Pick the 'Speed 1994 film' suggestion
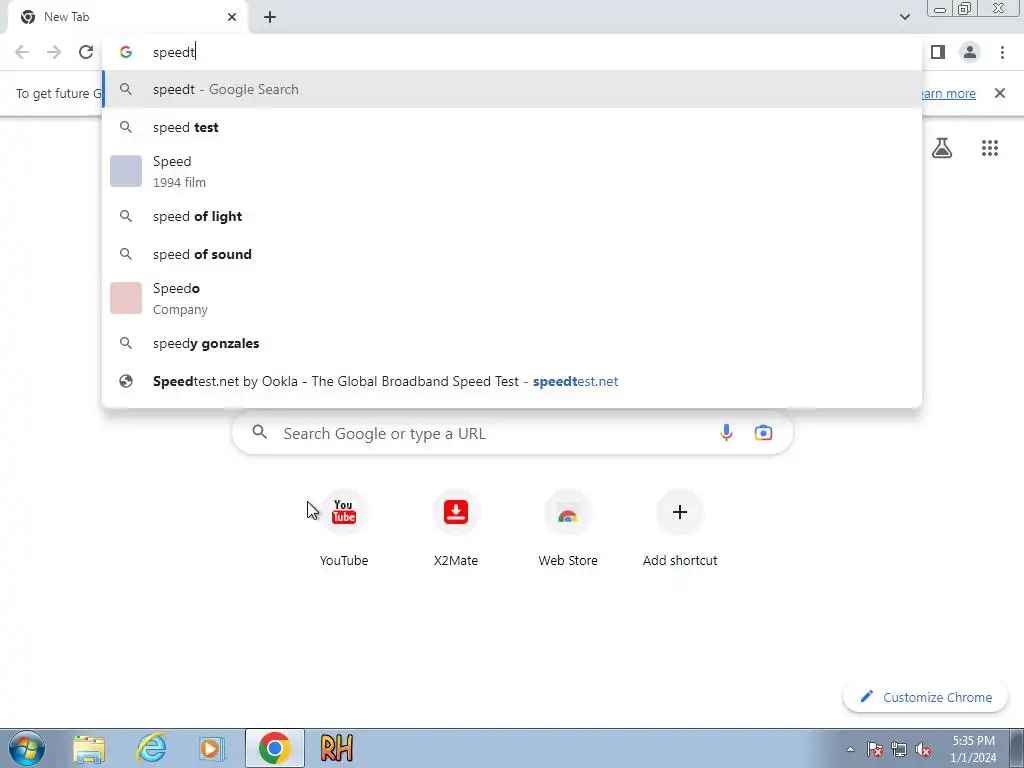1024x768 pixels. [512, 171]
